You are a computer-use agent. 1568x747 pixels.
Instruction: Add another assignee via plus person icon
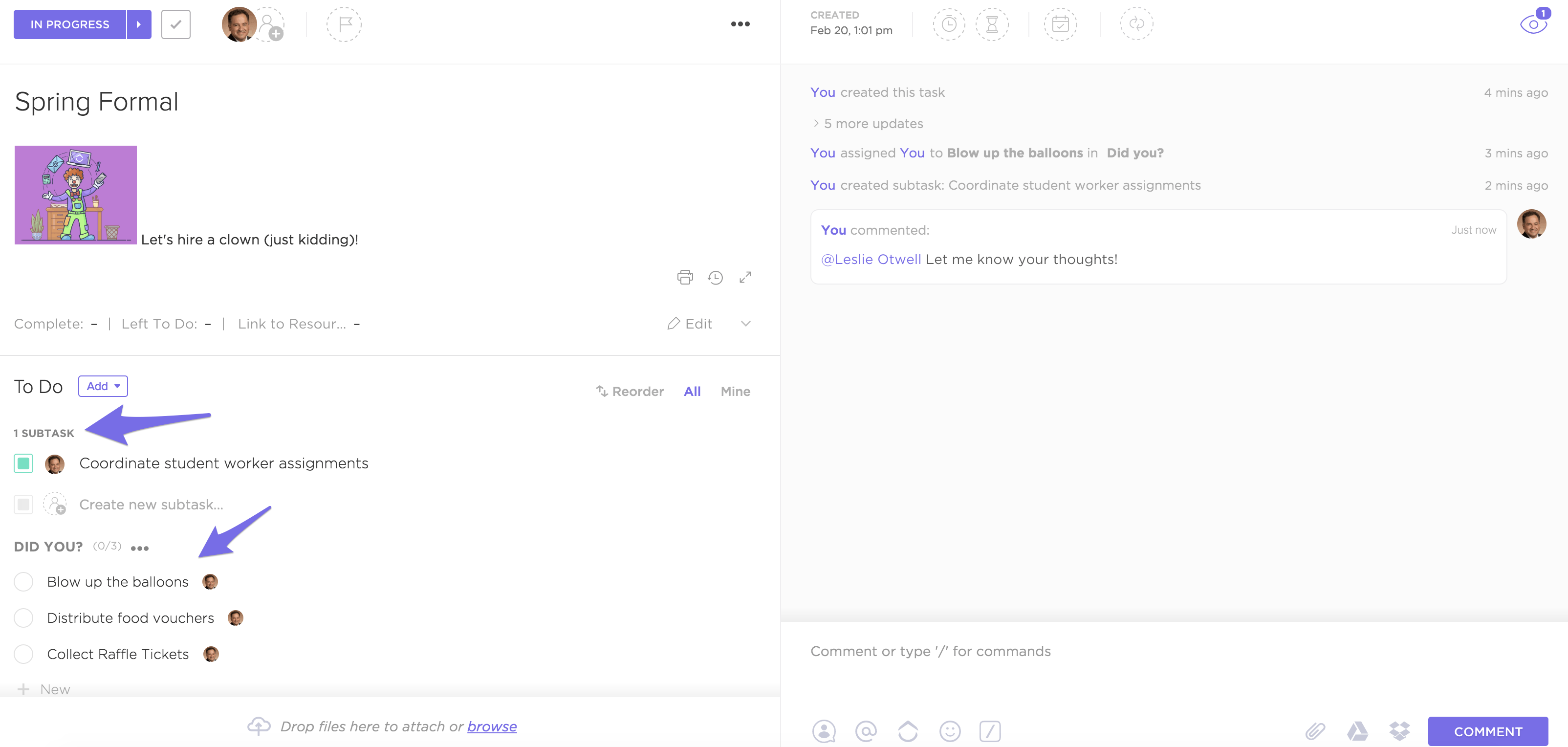coord(271,25)
